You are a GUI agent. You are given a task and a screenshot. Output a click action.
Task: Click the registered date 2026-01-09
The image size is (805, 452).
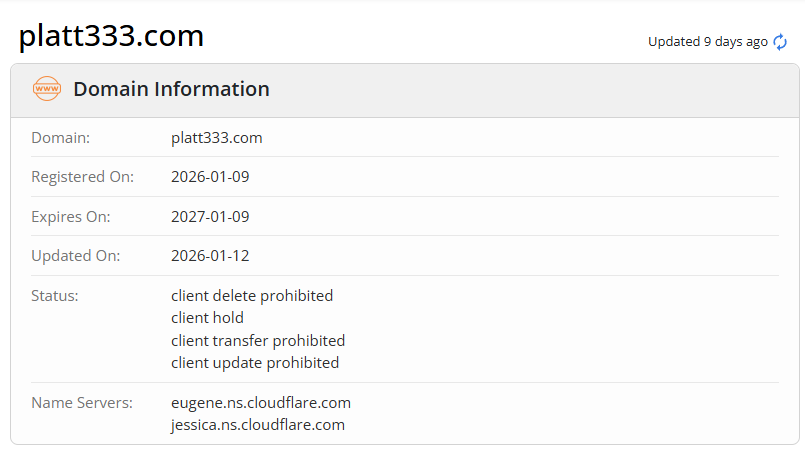[210, 177]
